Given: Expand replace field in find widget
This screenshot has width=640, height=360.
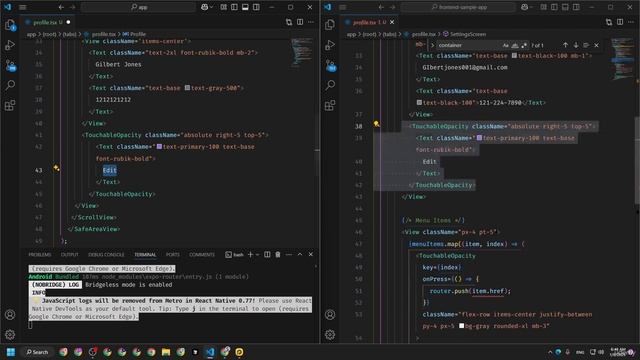Looking at the screenshot, I should coord(432,45).
